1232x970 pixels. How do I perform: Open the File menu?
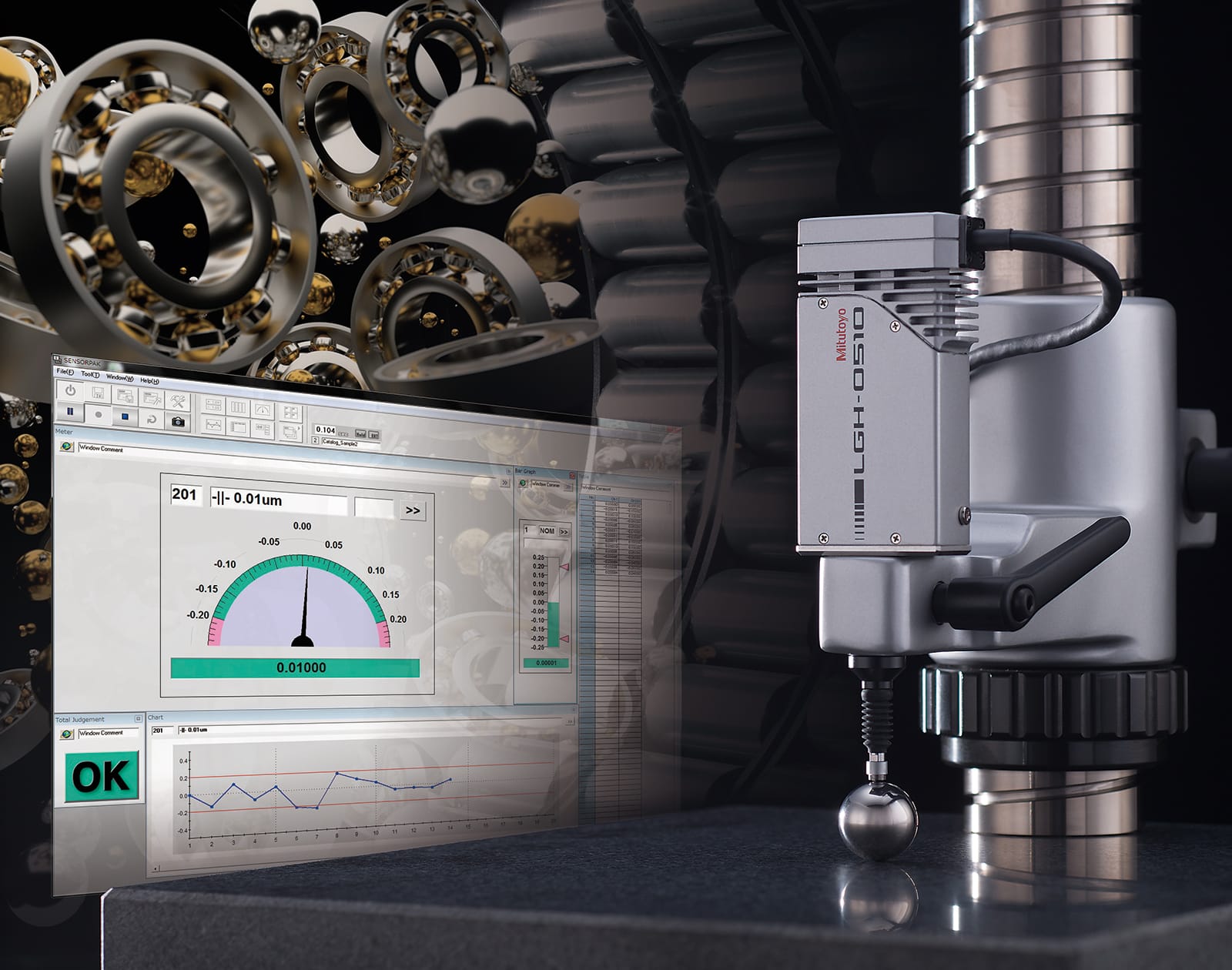[x=65, y=372]
